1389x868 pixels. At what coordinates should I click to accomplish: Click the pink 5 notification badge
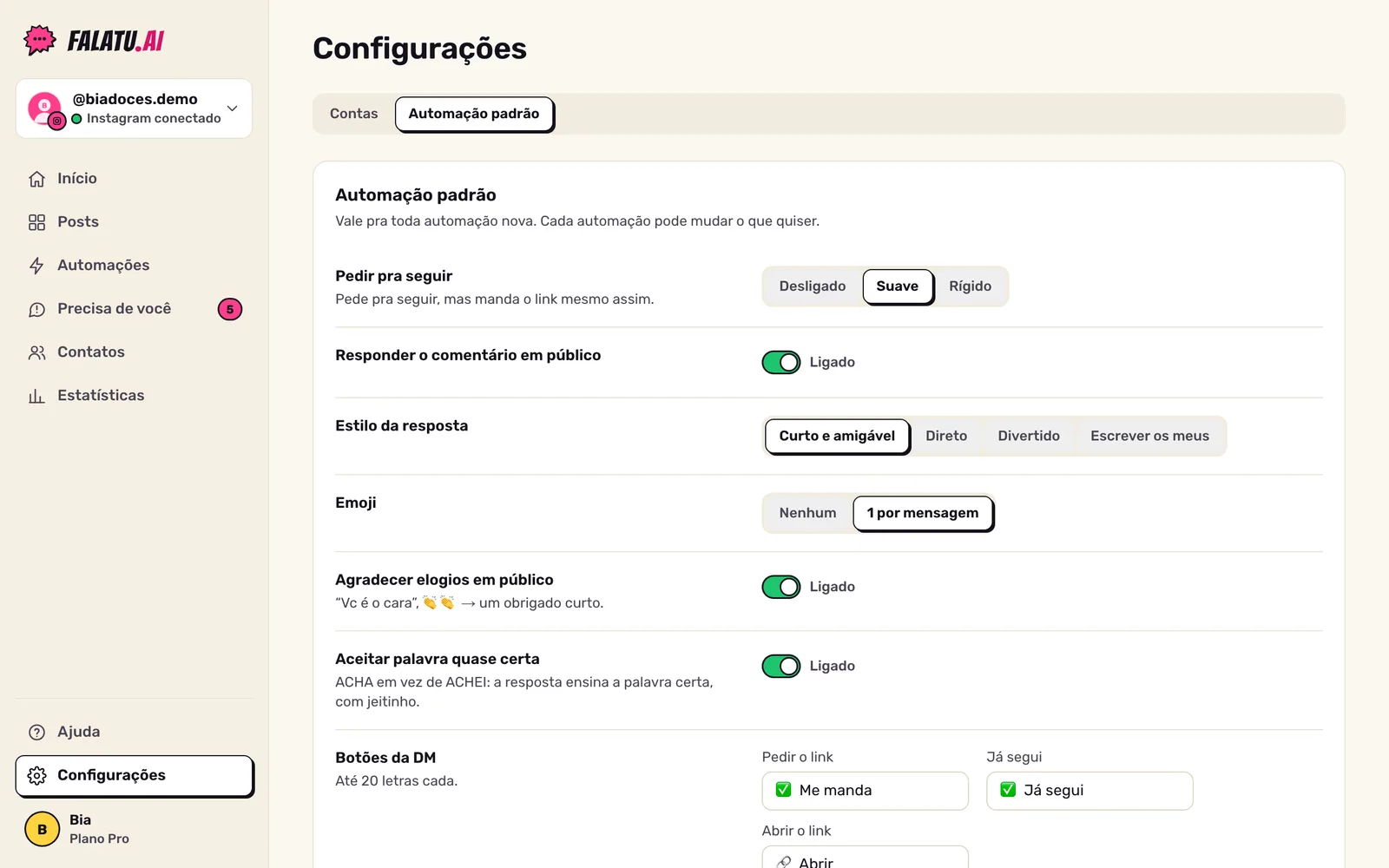coord(230,309)
